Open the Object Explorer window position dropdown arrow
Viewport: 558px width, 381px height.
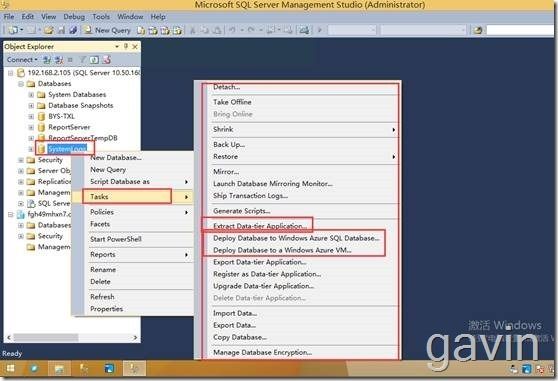117,46
